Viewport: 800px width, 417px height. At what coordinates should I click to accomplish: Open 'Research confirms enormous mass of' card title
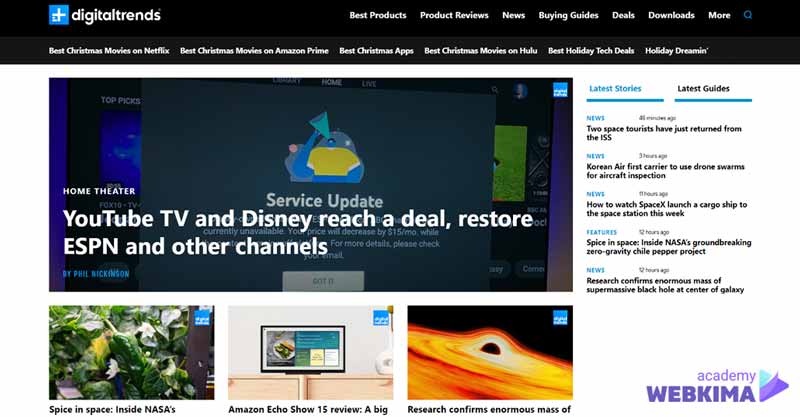489,409
